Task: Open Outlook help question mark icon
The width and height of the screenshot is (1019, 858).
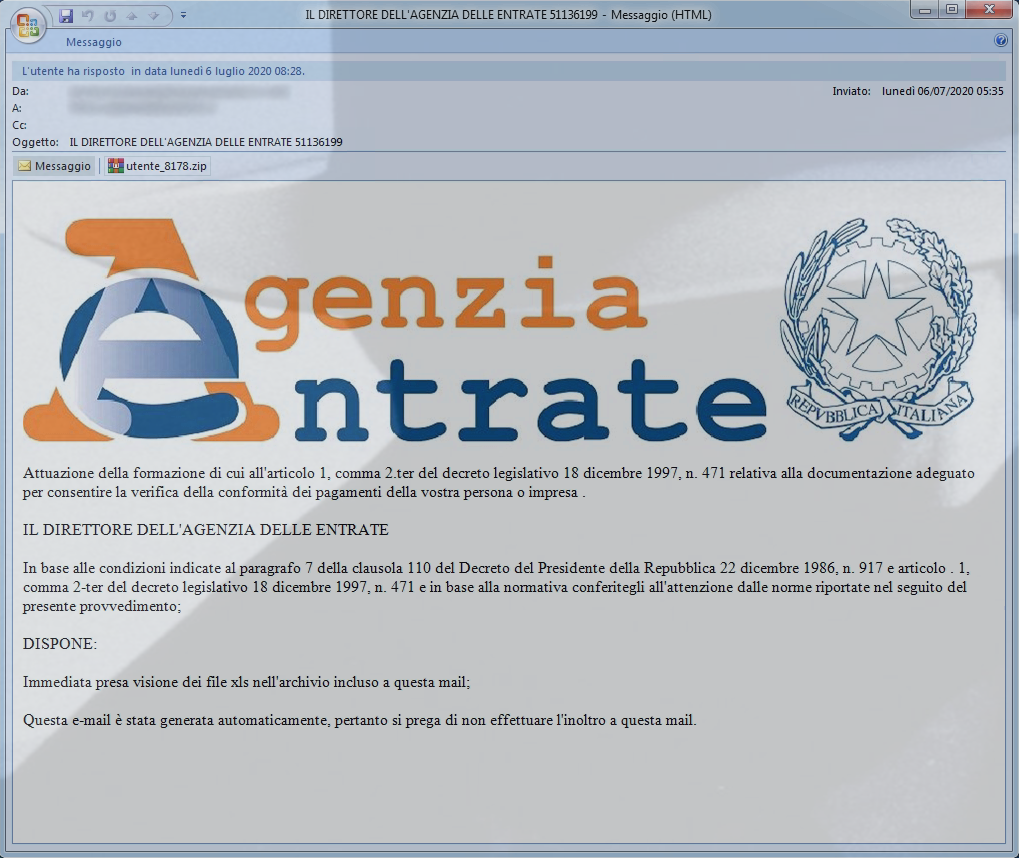Action: pyautogui.click(x=1001, y=41)
